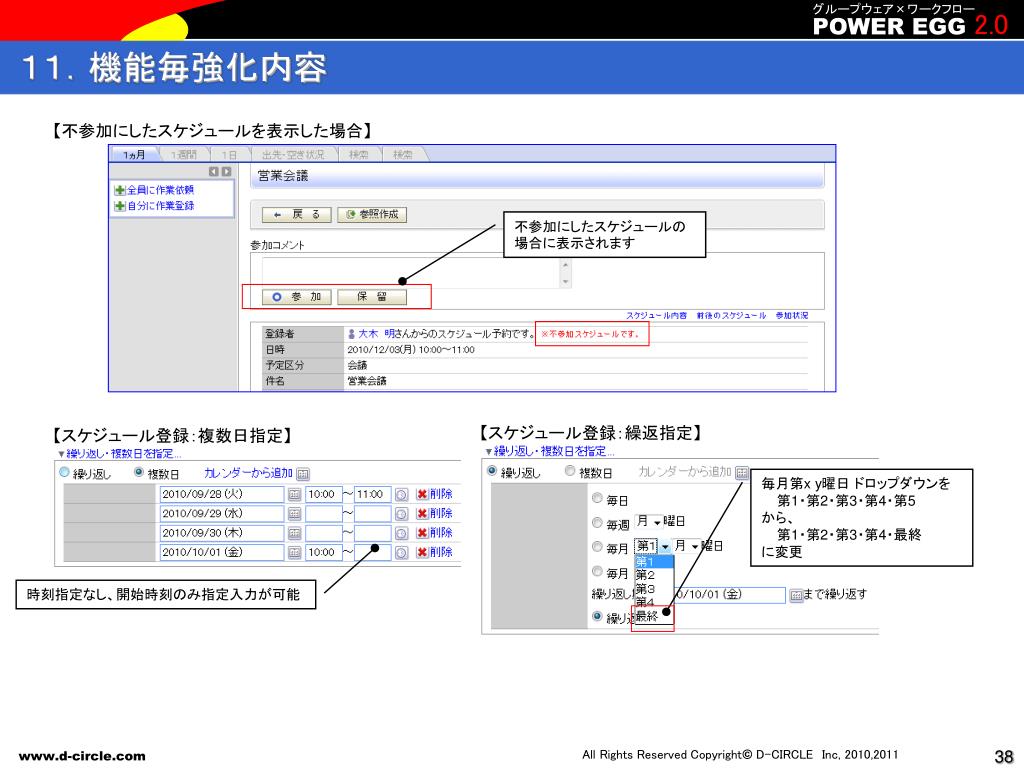
Task: Open the clock picker in 2010/09/30 row
Action: coord(402,534)
